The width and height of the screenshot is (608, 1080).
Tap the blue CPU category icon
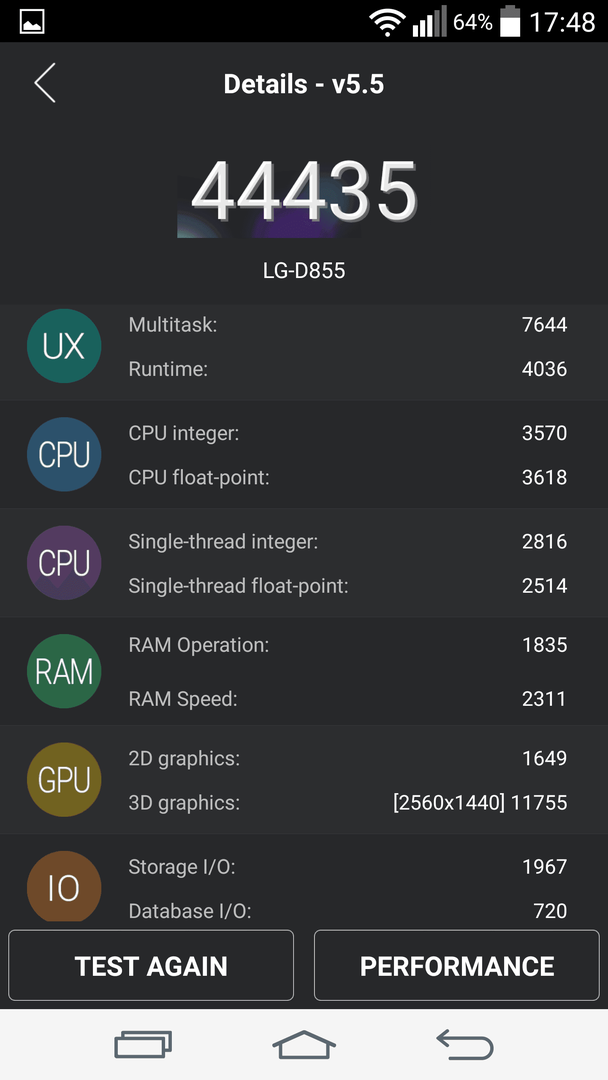click(x=64, y=455)
